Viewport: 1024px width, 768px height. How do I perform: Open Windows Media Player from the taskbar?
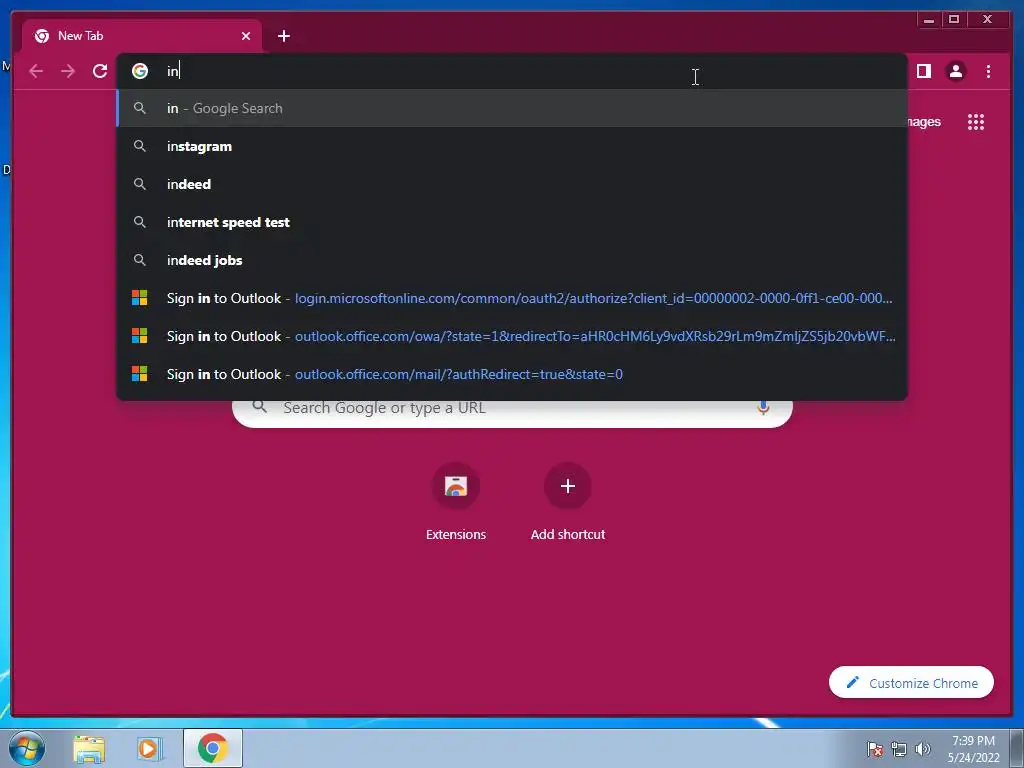point(150,749)
